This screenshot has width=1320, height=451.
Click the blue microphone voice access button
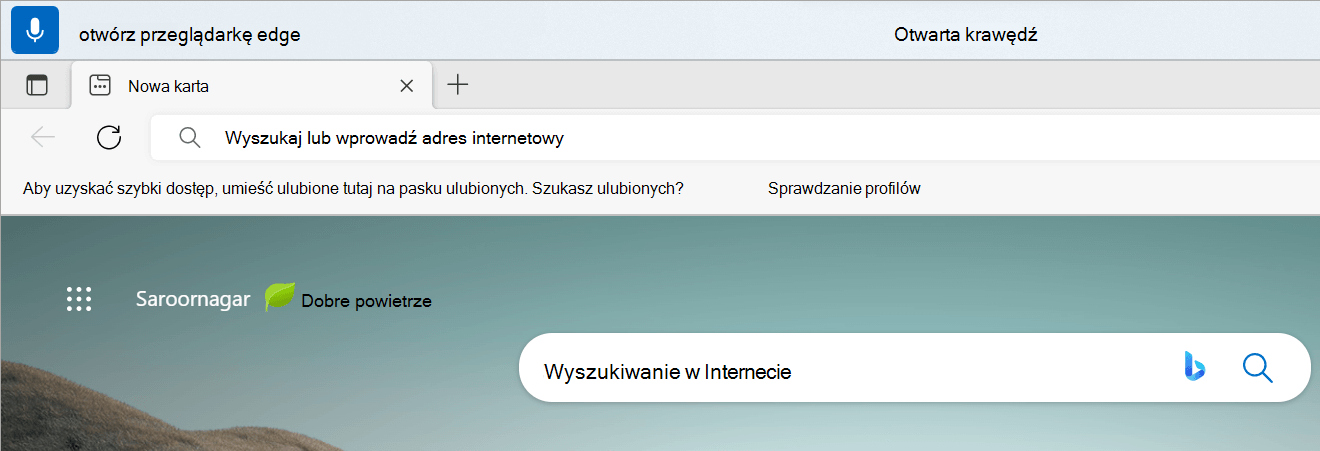pyautogui.click(x=35, y=30)
